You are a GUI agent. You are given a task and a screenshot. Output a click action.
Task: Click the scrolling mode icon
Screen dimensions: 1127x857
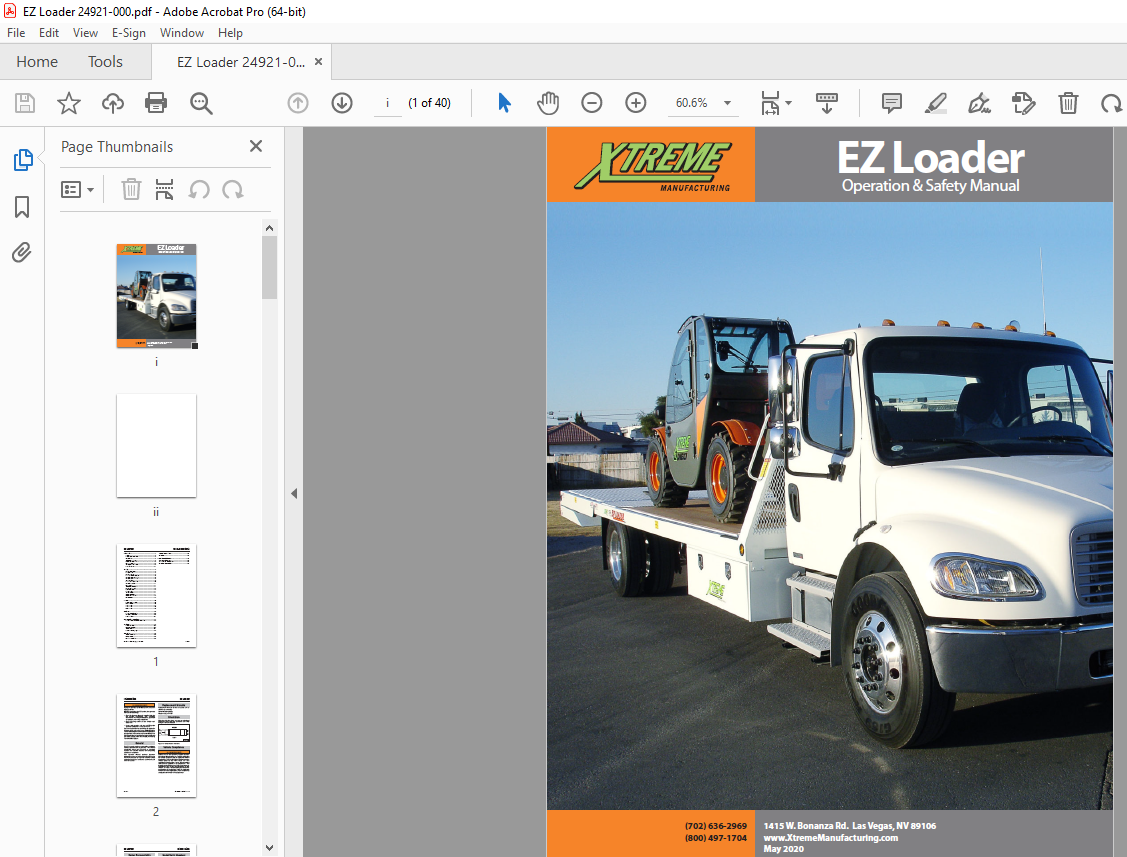pyautogui.click(x=827, y=103)
